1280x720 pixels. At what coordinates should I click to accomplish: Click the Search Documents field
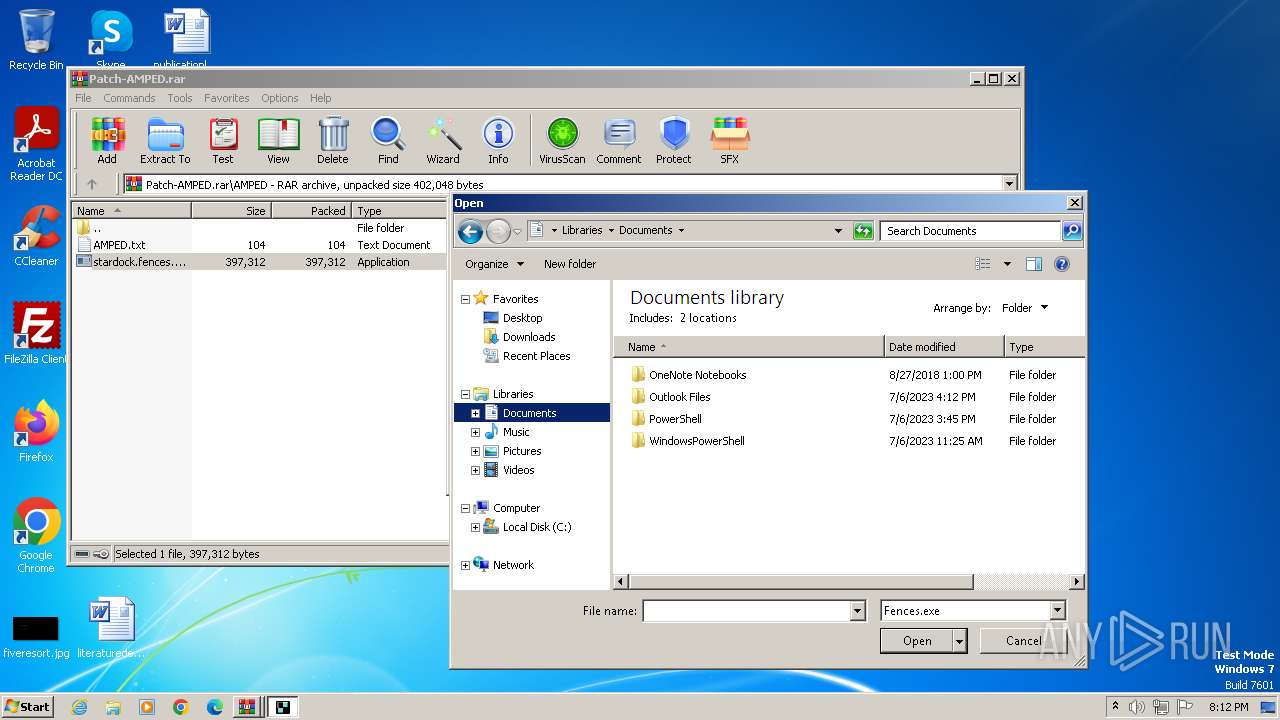click(x=970, y=231)
